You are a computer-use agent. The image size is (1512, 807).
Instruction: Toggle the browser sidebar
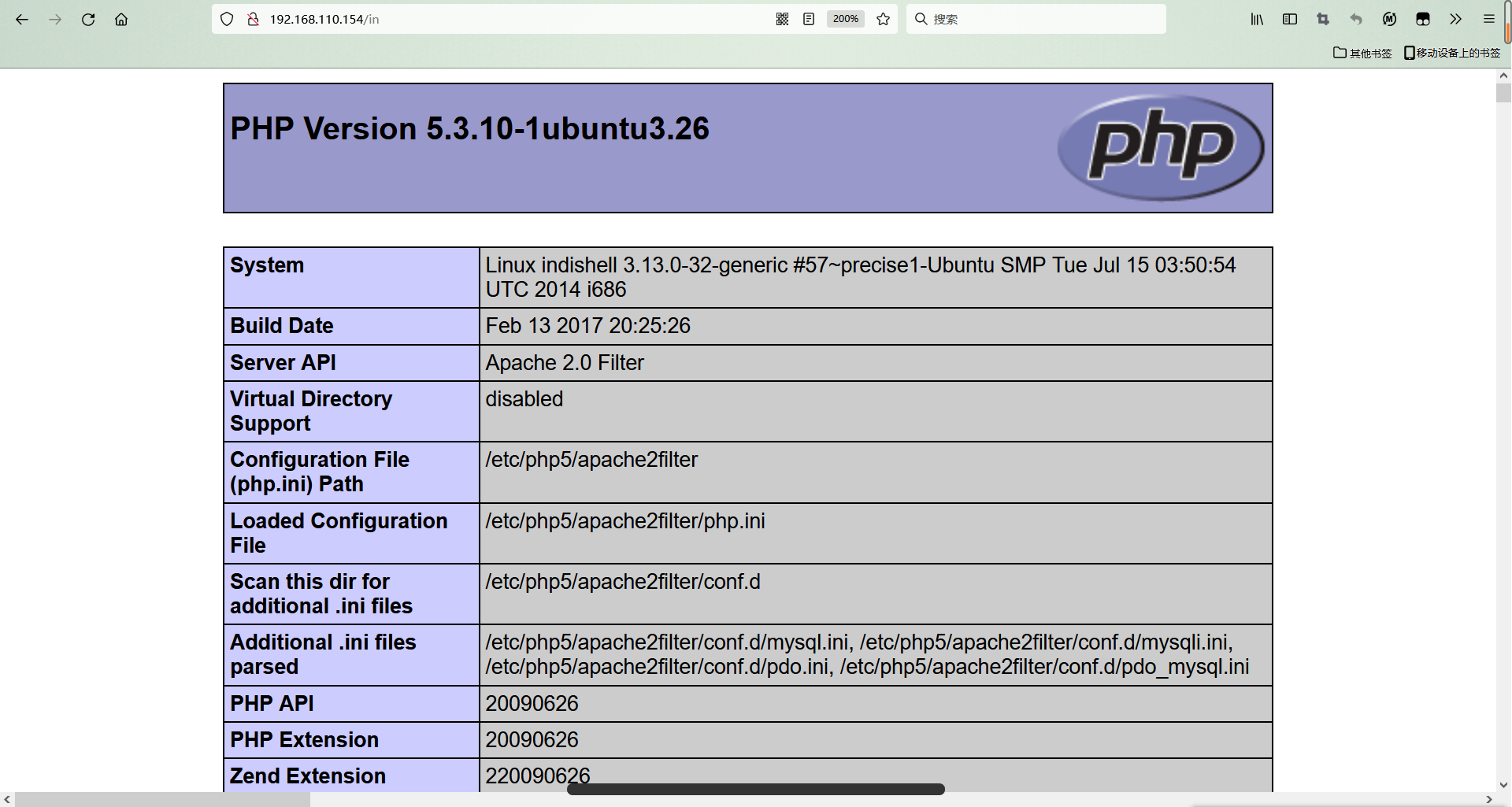[x=1290, y=20]
